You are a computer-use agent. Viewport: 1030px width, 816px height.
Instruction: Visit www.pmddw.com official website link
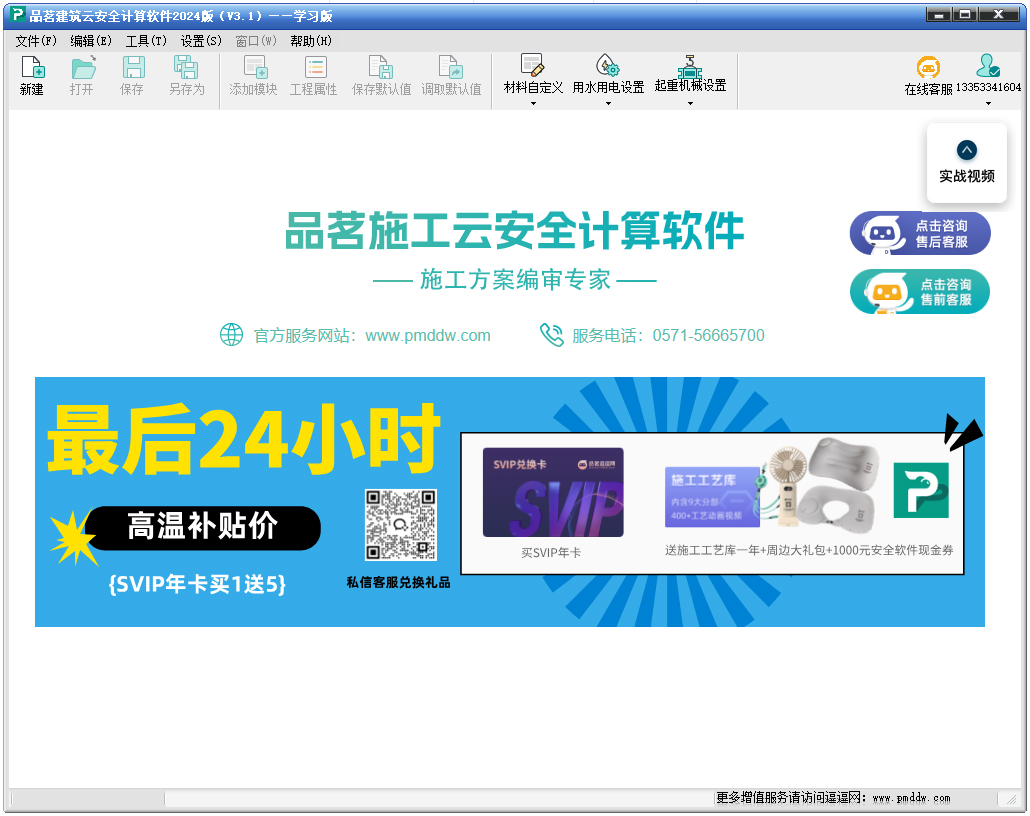tap(428, 335)
